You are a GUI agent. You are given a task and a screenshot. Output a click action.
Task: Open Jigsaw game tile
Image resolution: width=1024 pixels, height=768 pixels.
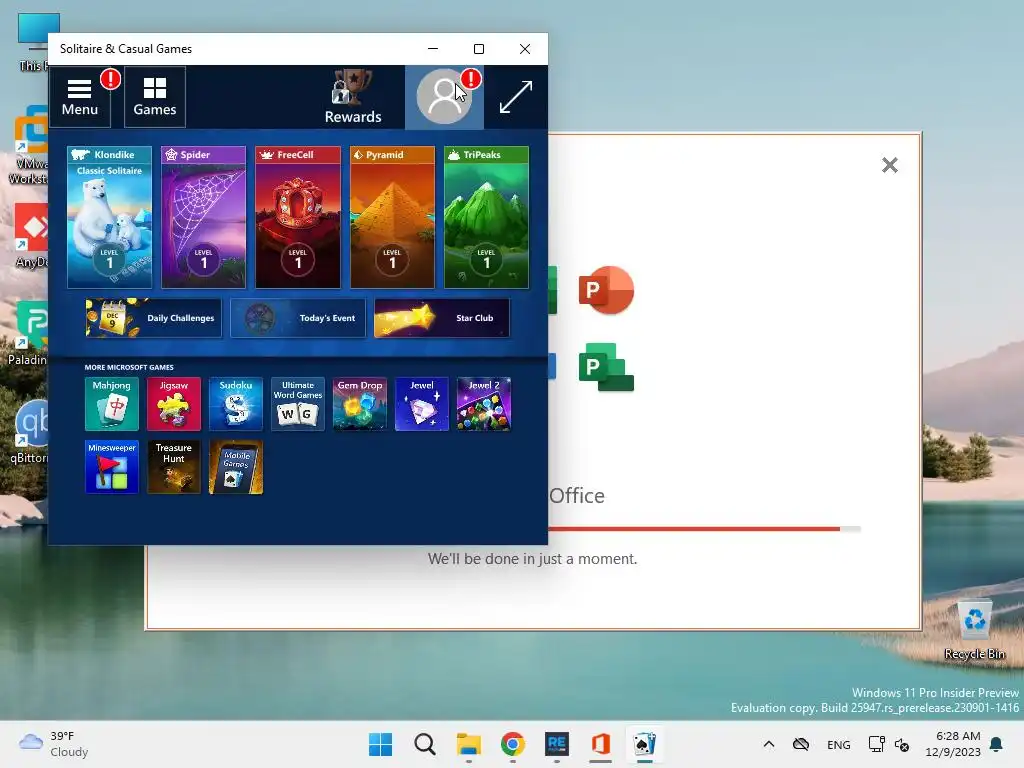(x=174, y=404)
